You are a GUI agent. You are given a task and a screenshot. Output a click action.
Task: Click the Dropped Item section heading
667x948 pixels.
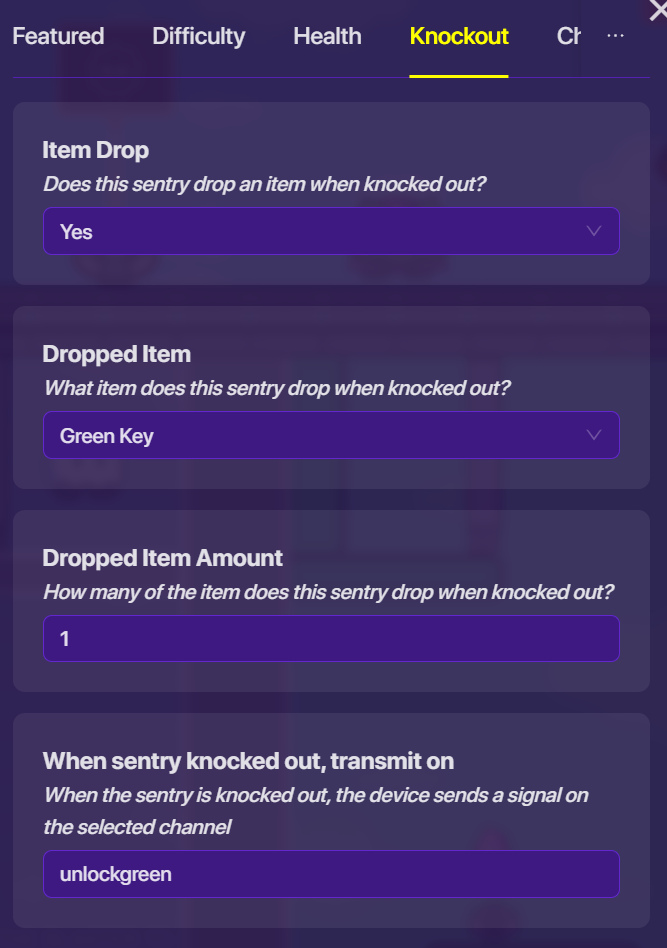tap(116, 354)
